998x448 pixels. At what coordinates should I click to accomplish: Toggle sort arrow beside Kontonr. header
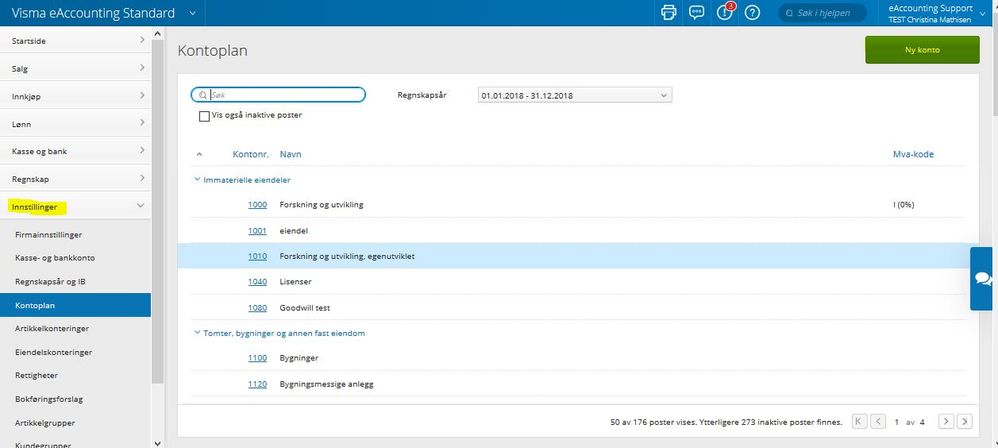click(199, 155)
